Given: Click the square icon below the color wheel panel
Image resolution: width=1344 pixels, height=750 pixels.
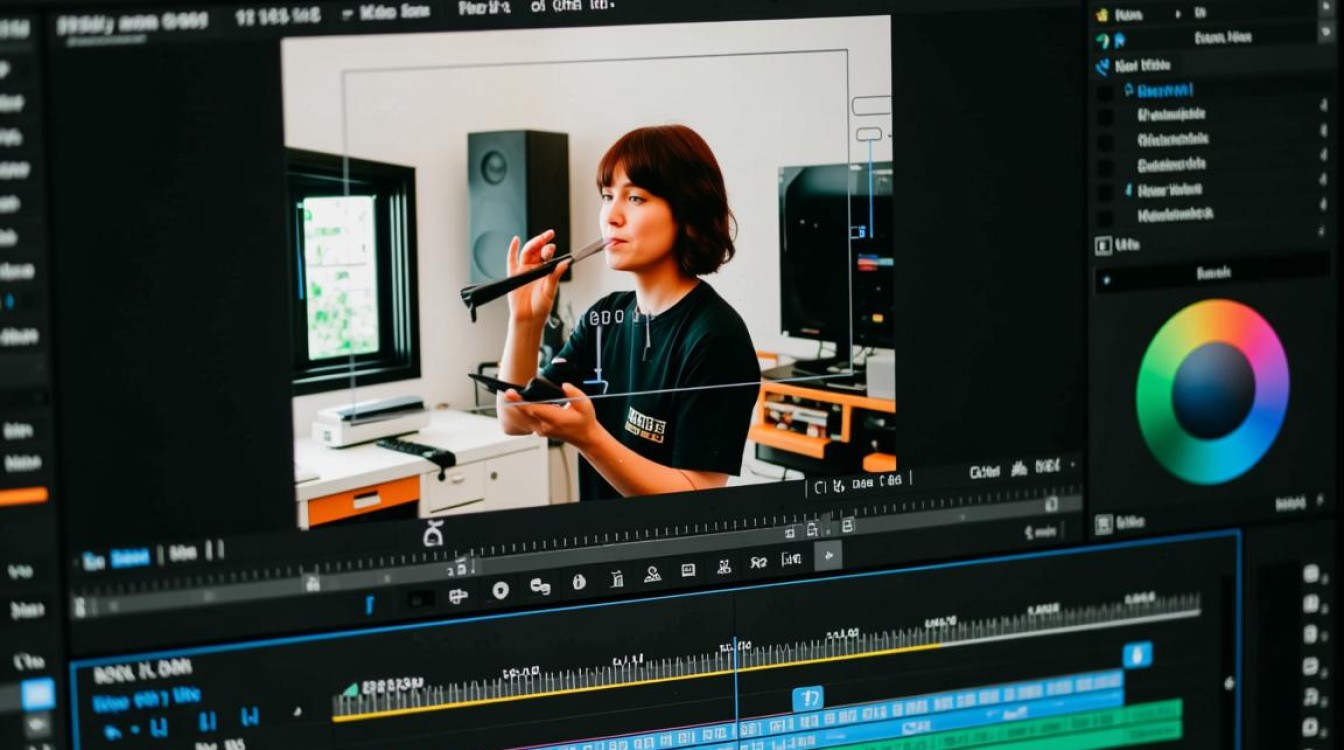Looking at the screenshot, I should click(1103, 524).
